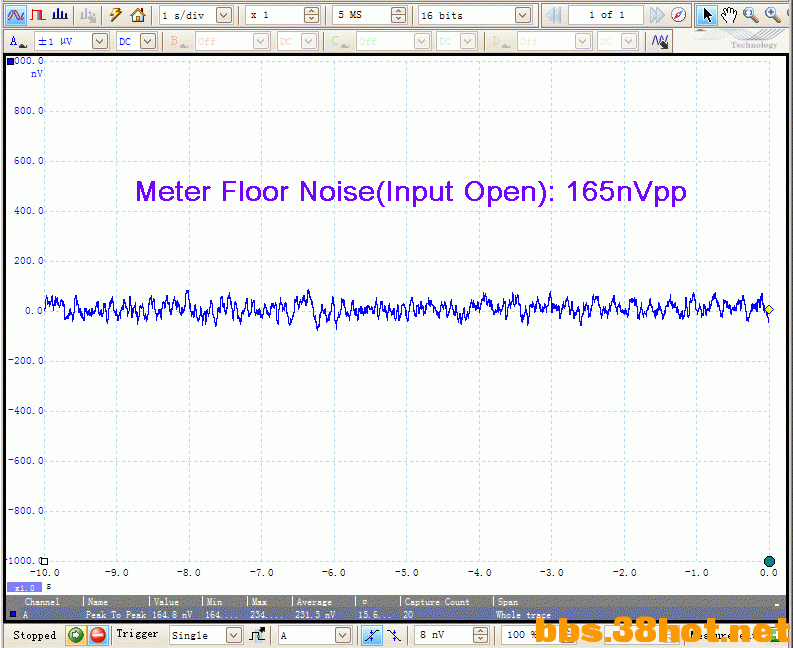This screenshot has height=648, width=793.
Task: Open the grayed-out signal generator icon
Action: point(87,15)
